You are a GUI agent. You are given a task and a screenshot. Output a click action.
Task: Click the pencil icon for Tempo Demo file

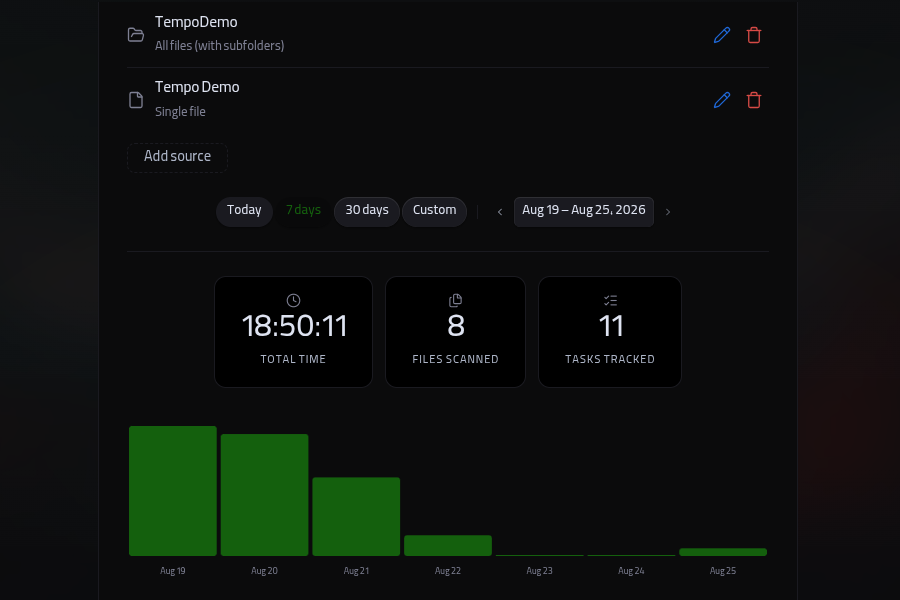click(x=721, y=100)
